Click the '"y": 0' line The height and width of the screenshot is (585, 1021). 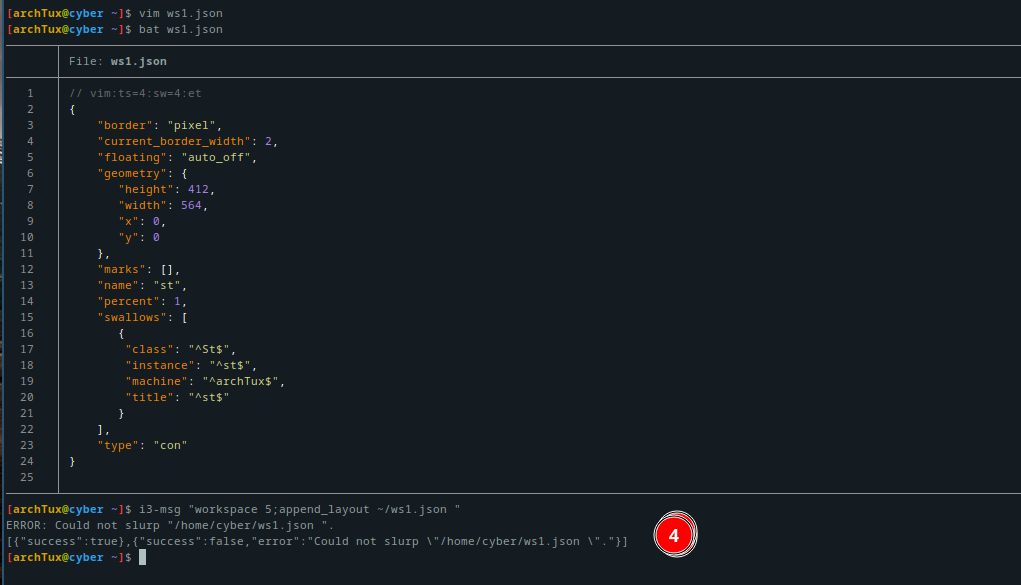[139, 237]
